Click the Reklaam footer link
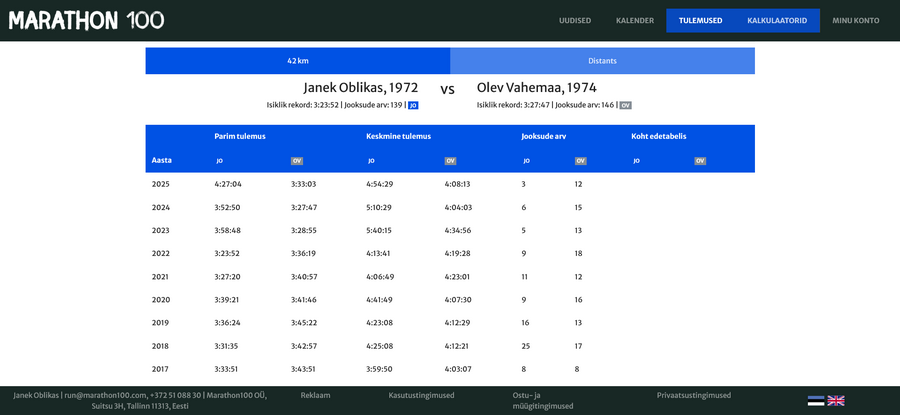 [x=315, y=395]
